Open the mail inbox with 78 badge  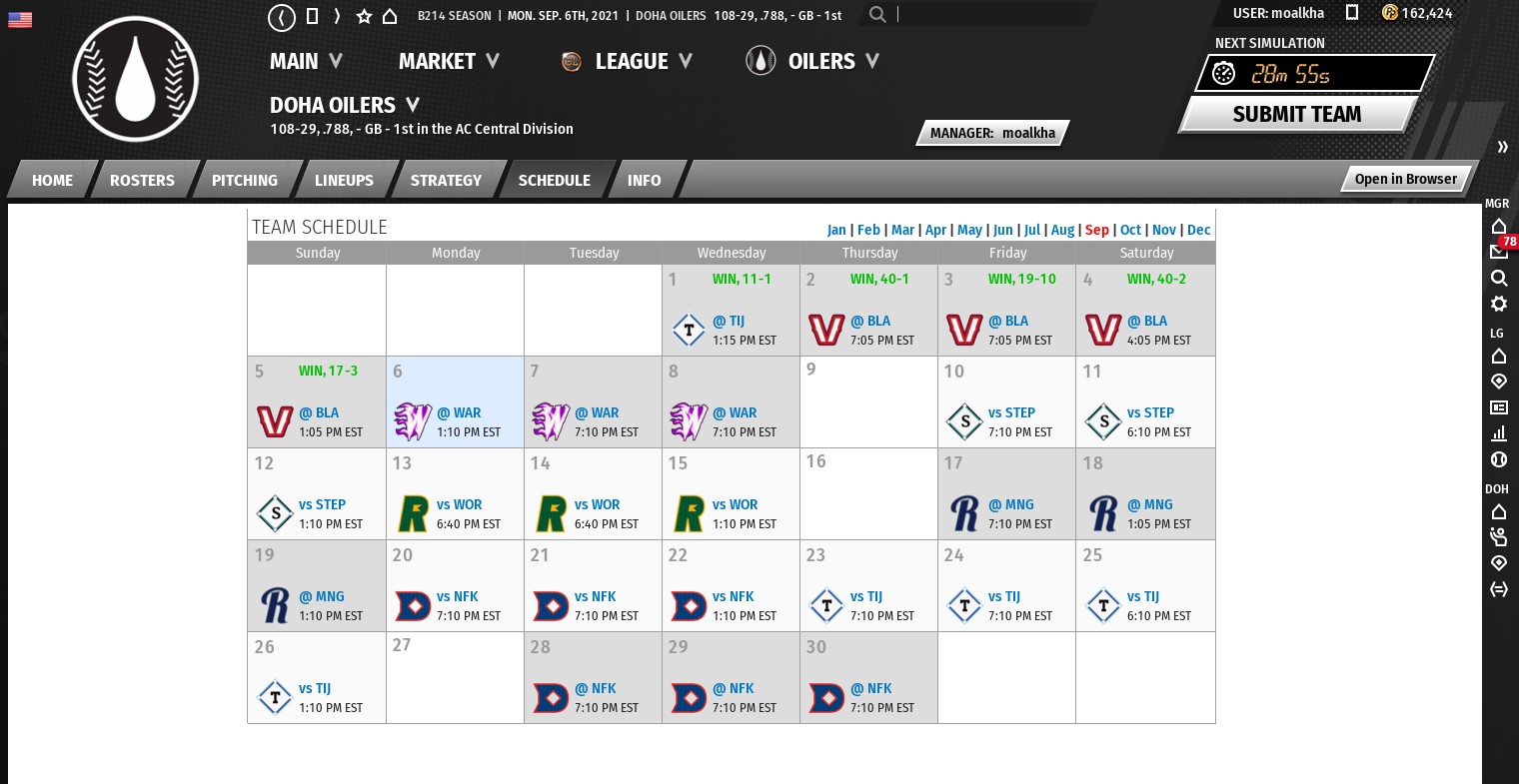point(1499,250)
